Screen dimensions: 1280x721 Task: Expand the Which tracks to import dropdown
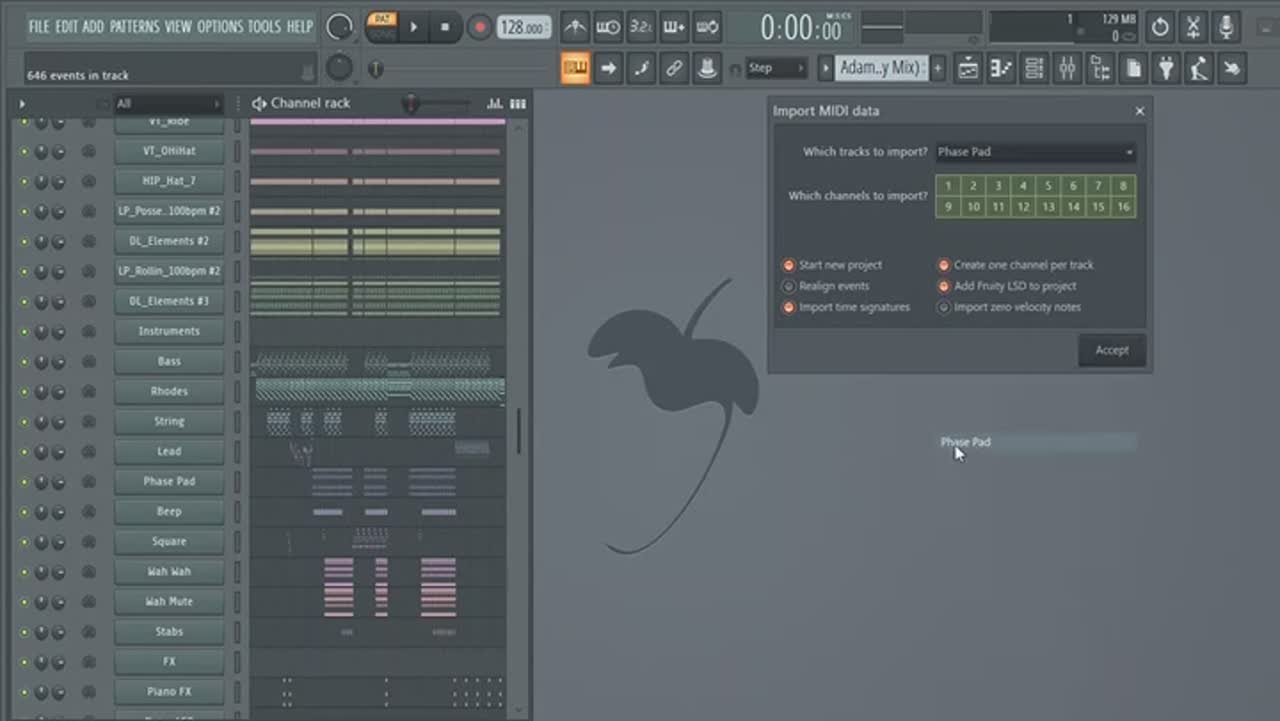tap(1035, 152)
